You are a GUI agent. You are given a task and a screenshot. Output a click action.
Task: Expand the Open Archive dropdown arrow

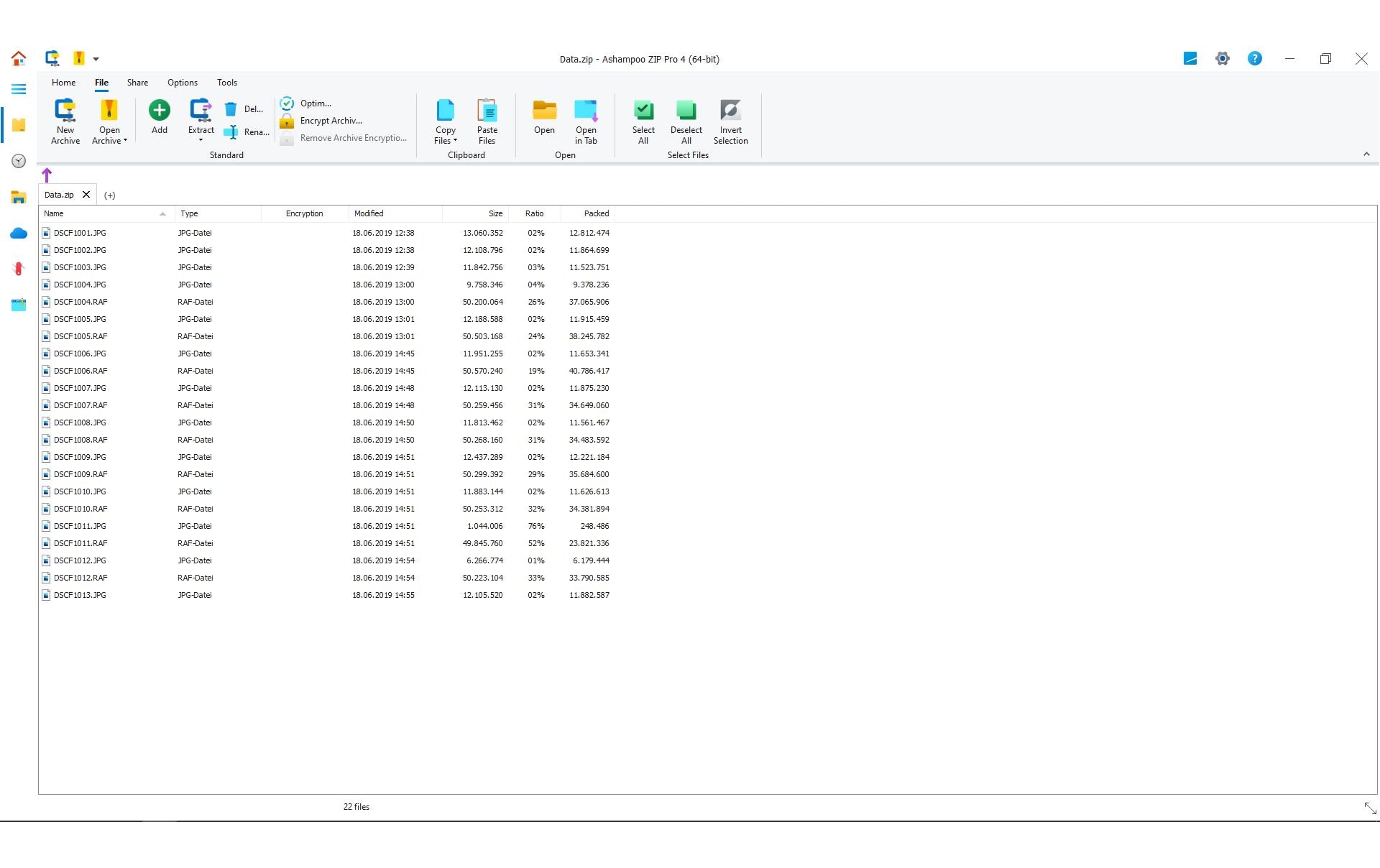125,141
